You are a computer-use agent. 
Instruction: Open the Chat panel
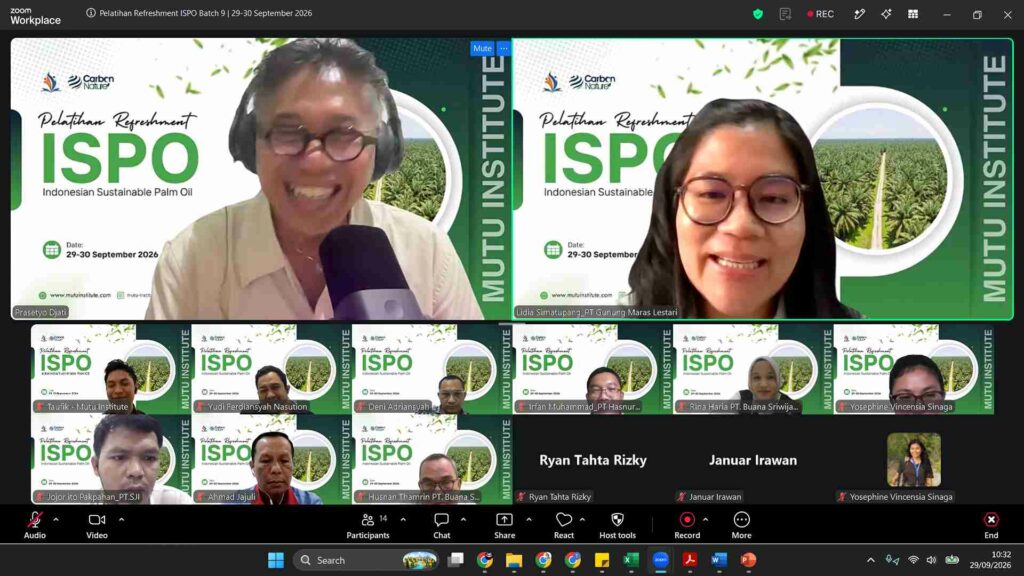click(x=441, y=525)
